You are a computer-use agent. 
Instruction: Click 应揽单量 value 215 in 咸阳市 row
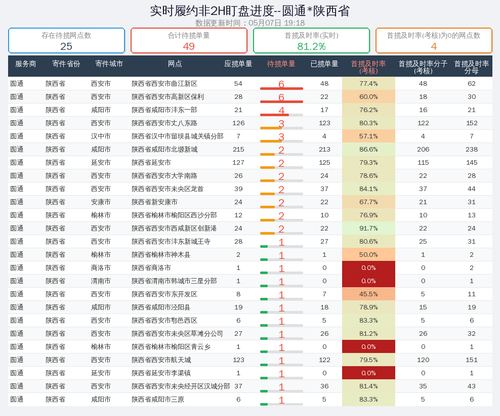[x=238, y=149]
